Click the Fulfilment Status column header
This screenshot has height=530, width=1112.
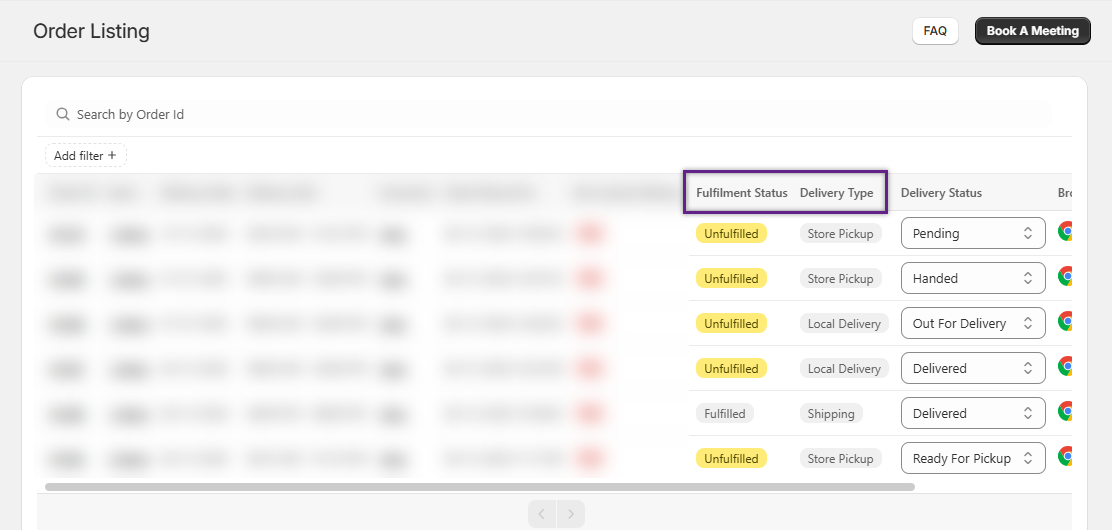tap(741, 193)
